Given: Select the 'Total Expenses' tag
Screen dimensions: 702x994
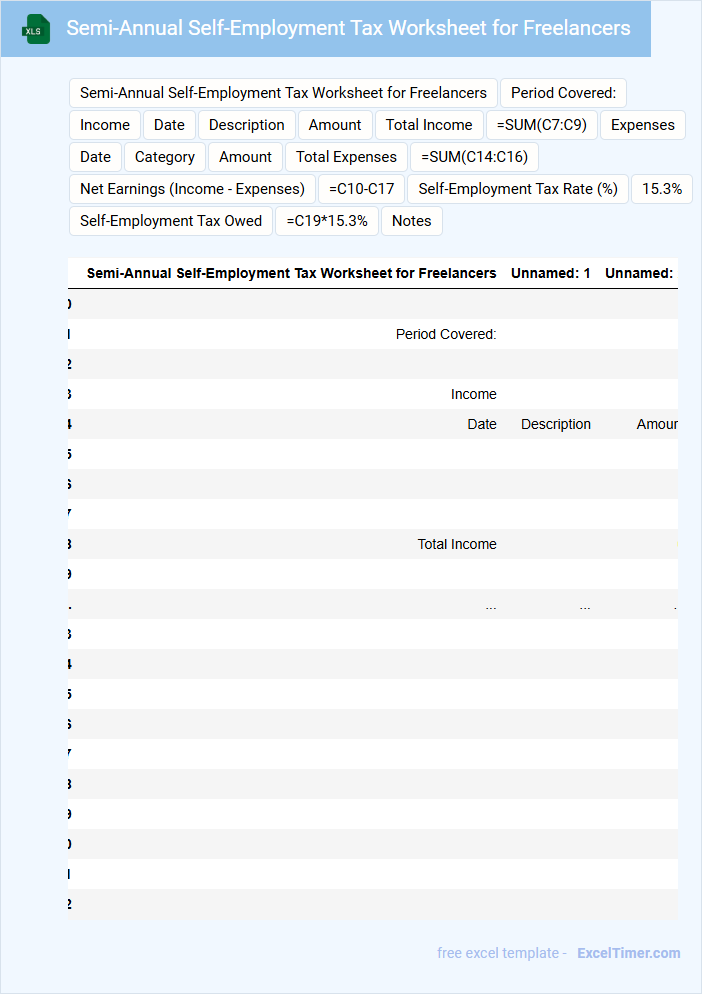Looking at the screenshot, I should pyautogui.click(x=346, y=157).
